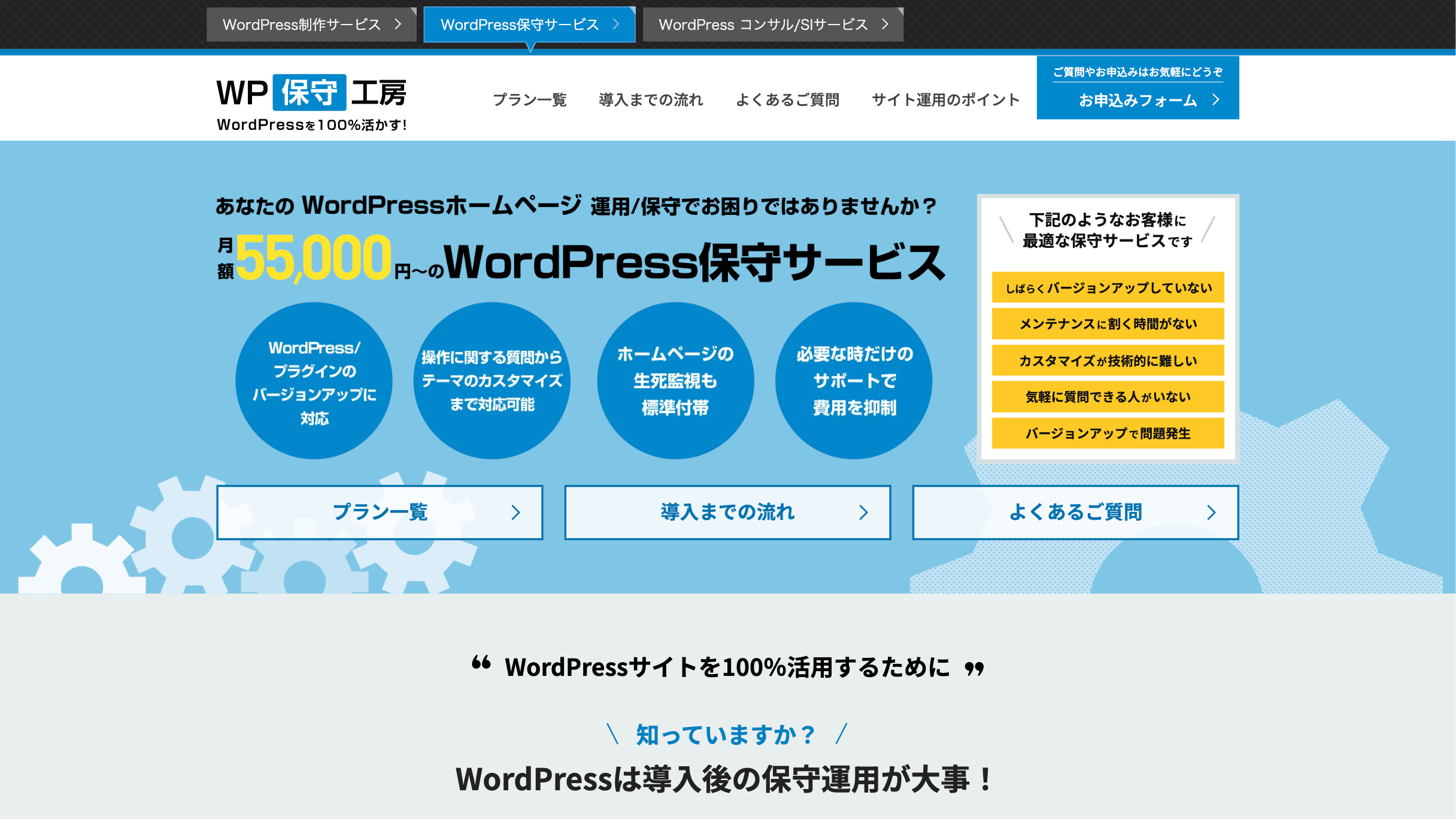Click chevron on hero 導入までの流れ button
This screenshot has height=819, width=1456.
[863, 512]
